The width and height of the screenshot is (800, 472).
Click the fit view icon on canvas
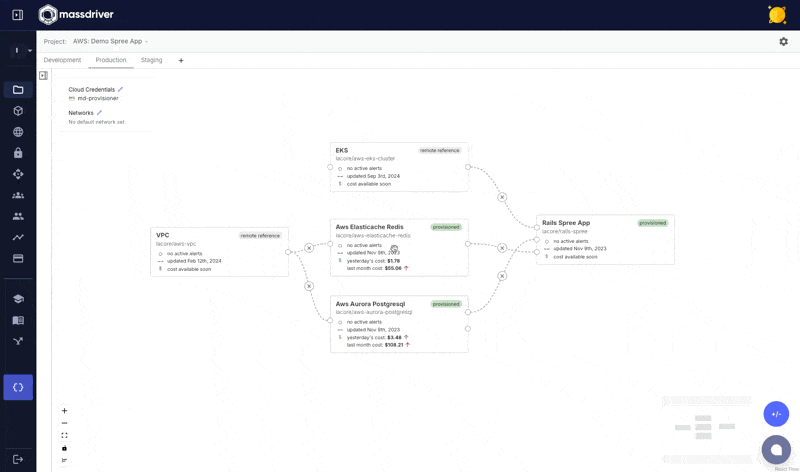(65, 435)
